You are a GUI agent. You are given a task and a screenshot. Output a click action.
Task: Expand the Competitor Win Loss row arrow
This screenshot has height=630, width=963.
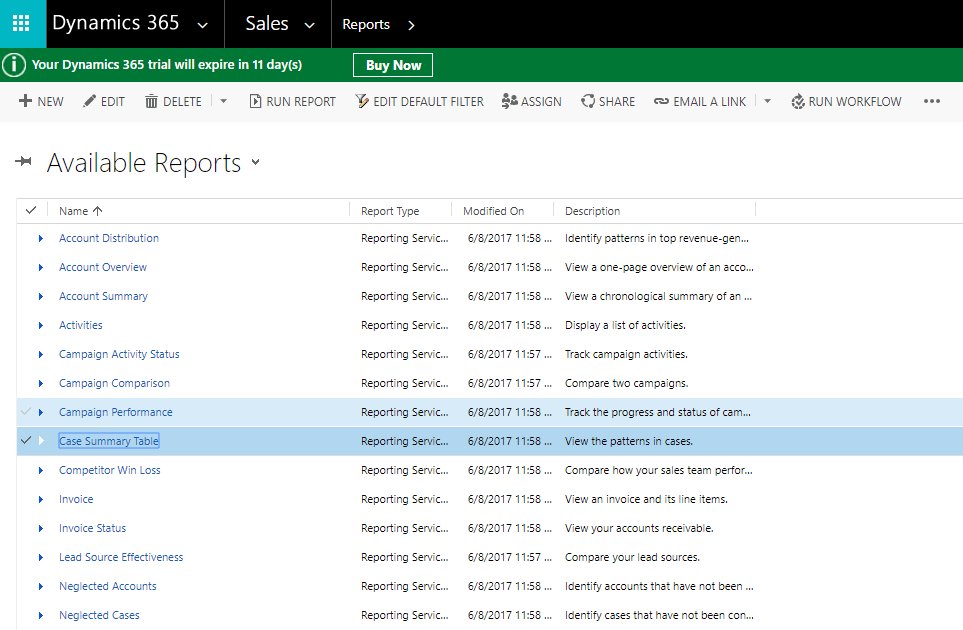tap(41, 470)
